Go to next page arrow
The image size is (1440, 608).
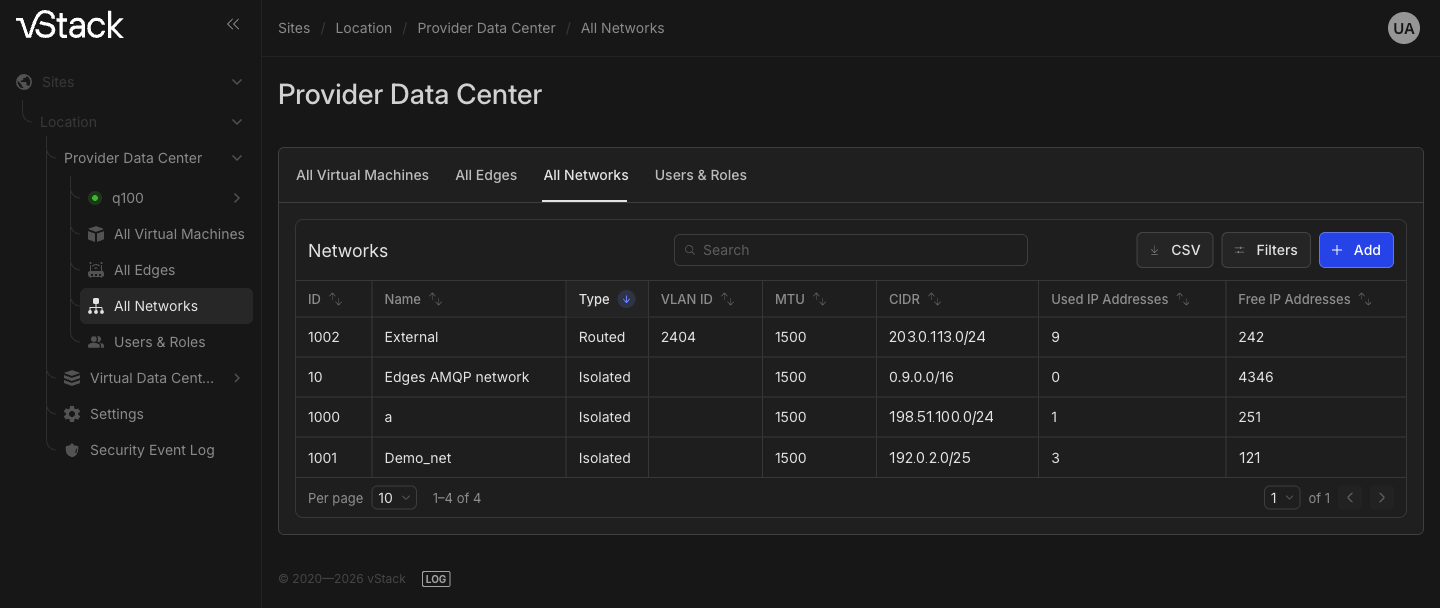[x=1382, y=497]
